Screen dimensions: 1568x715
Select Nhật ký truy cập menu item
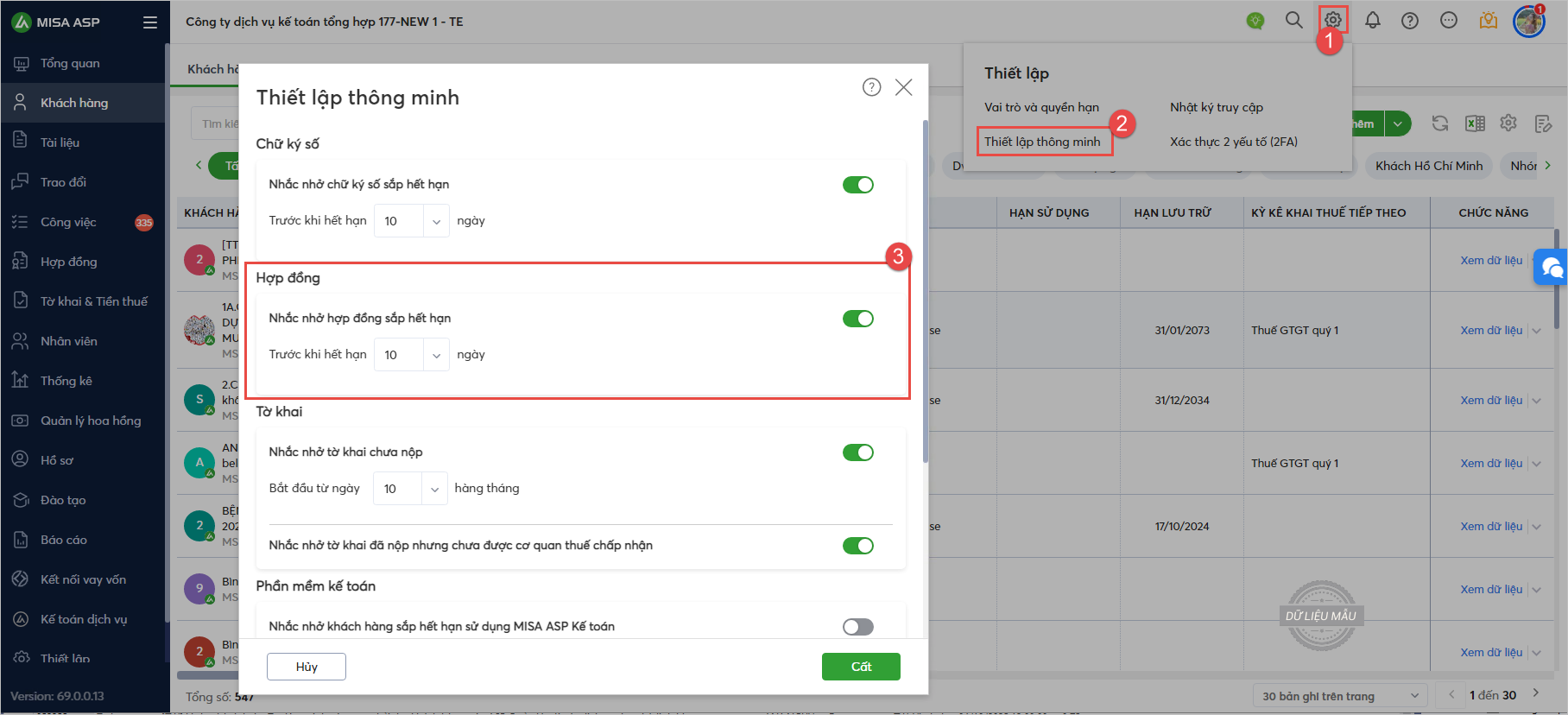1217,107
